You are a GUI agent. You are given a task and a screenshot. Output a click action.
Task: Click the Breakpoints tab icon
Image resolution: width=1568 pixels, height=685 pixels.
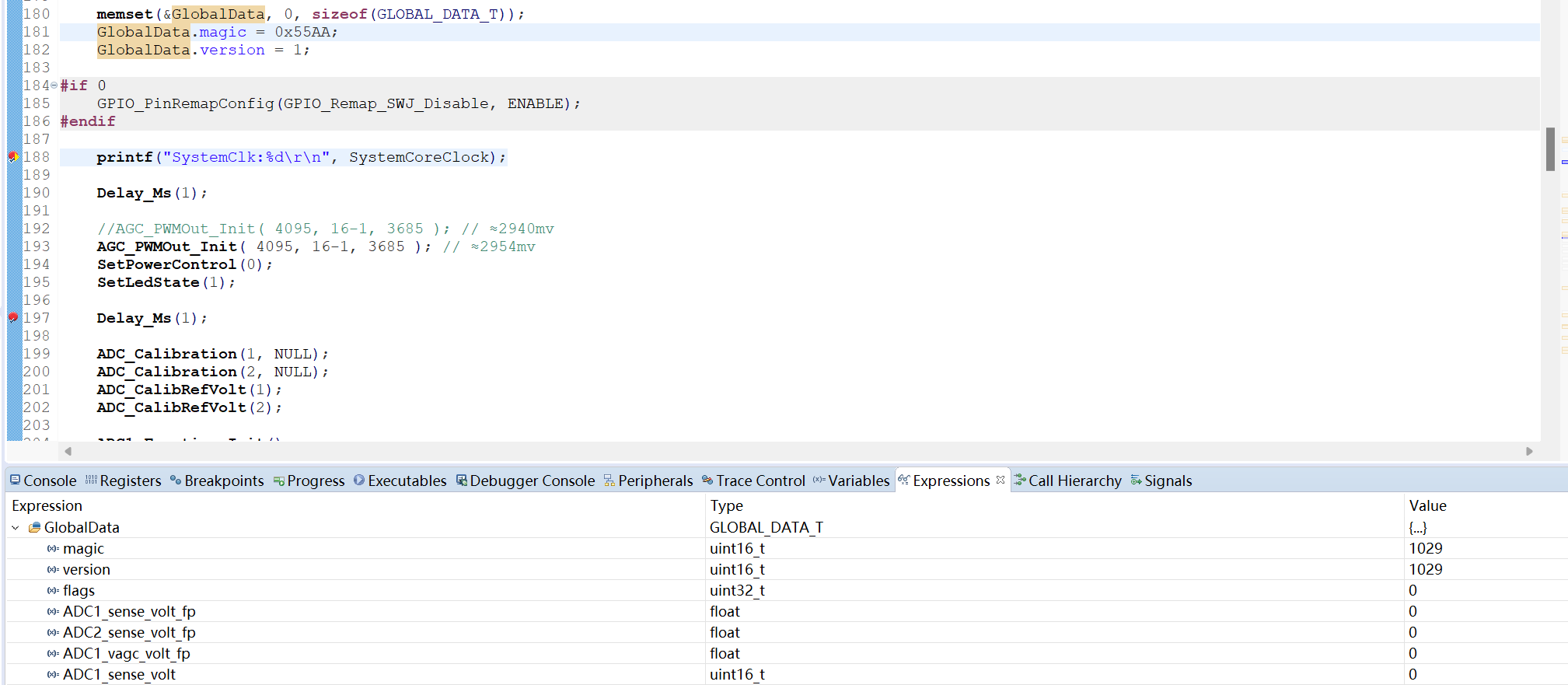(176, 480)
